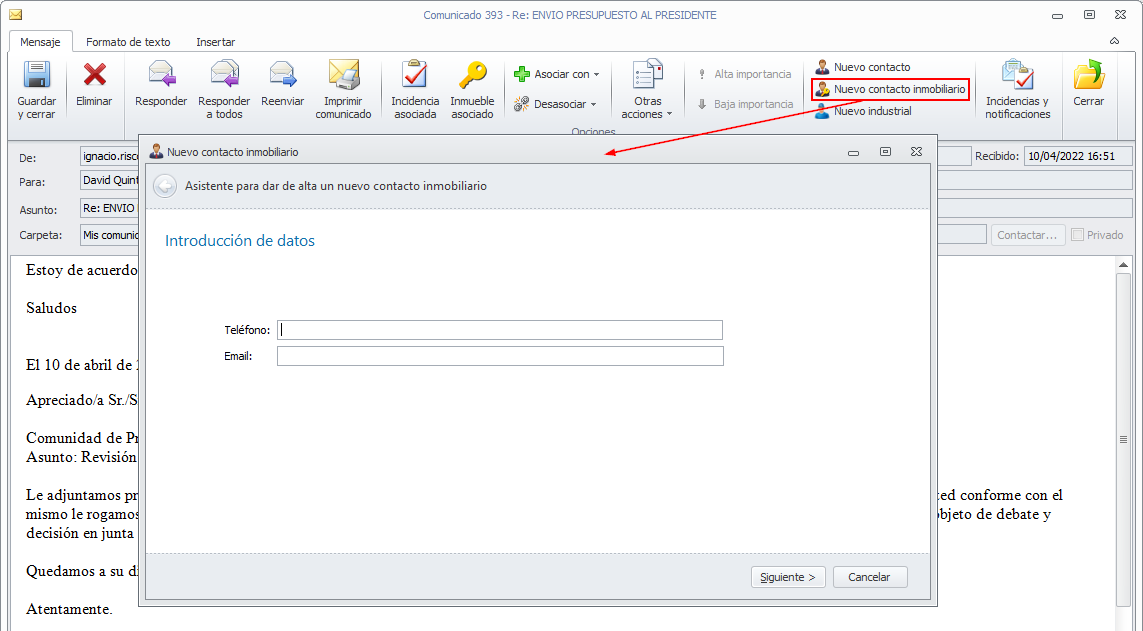The height and width of the screenshot is (631, 1143).
Task: Click the Imprimir comunicado printer icon
Action: coord(343,74)
